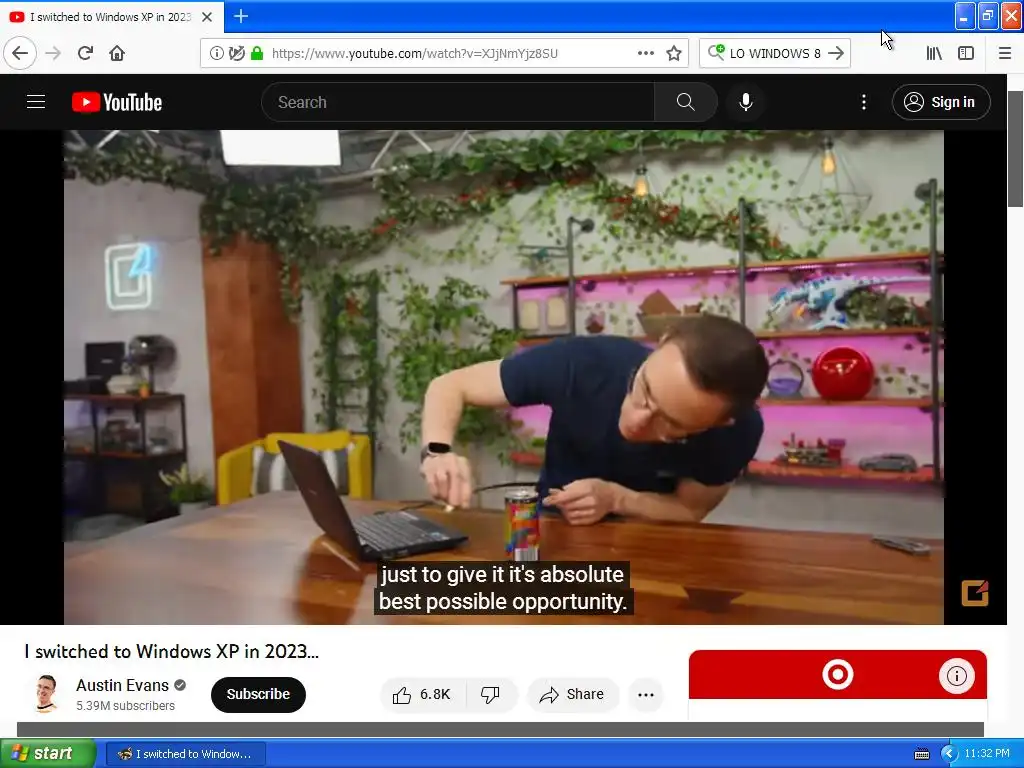
Task: Close the 'I switched to Windows XP' tab
Action: tap(207, 17)
